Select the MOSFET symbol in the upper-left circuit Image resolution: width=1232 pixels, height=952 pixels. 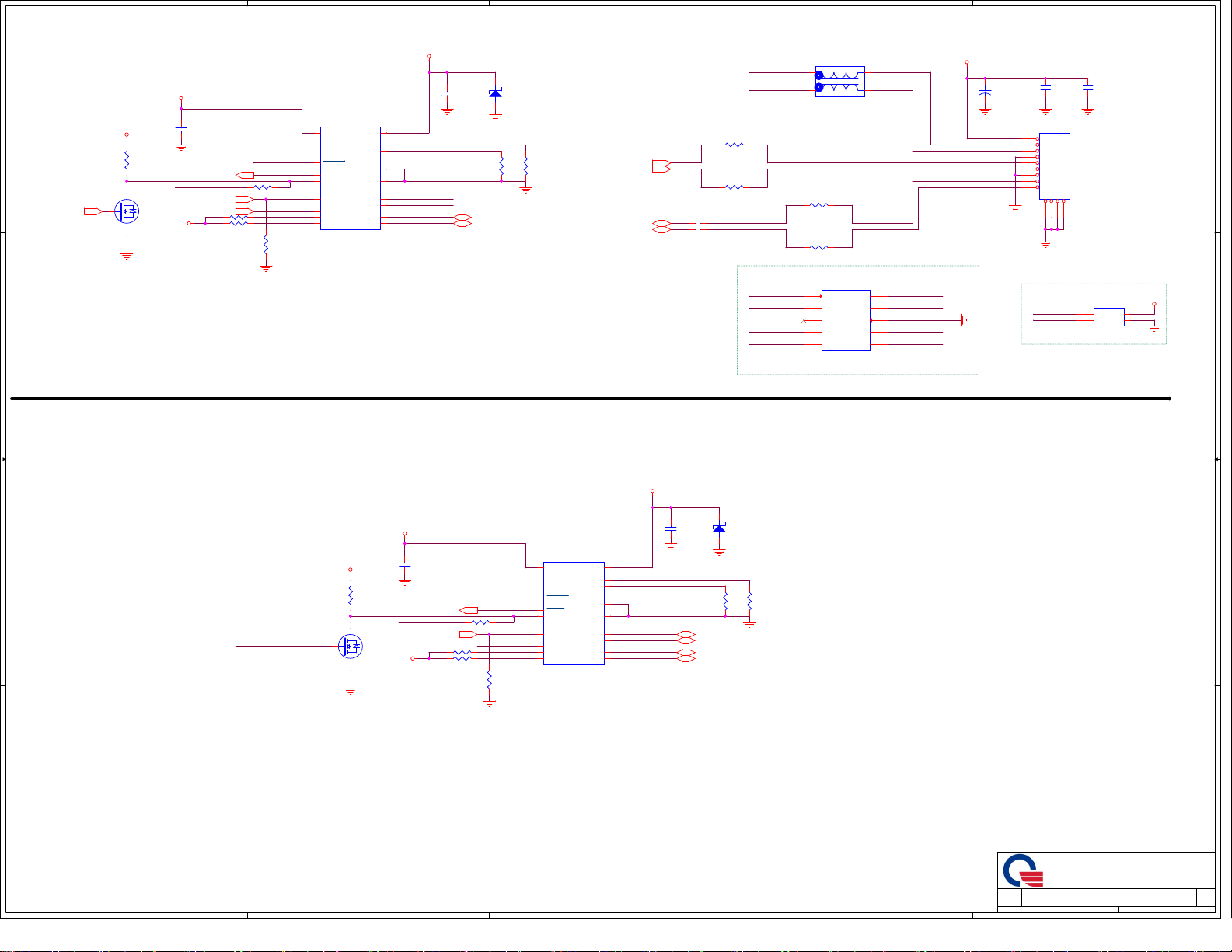(x=127, y=211)
